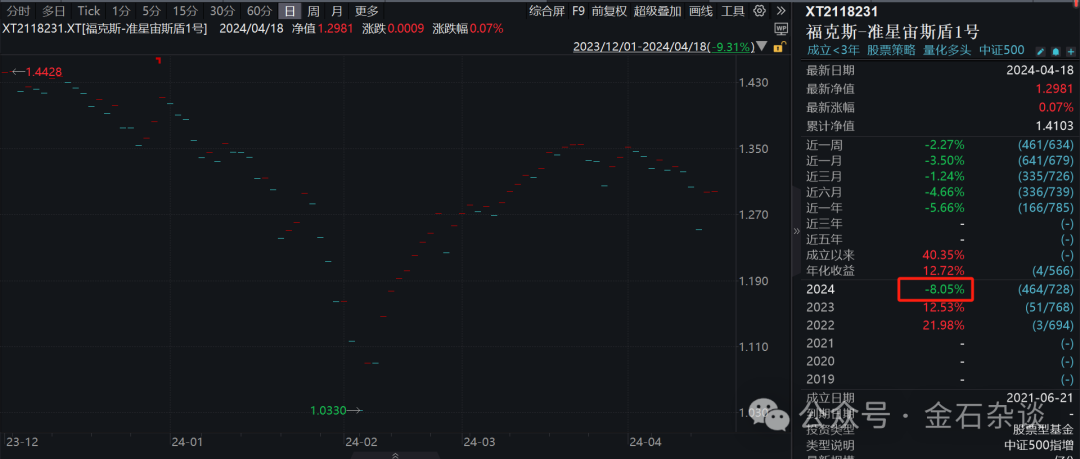This screenshot has width=1080, height=459.
Task: Open the 综合屏 view
Action: point(546,11)
